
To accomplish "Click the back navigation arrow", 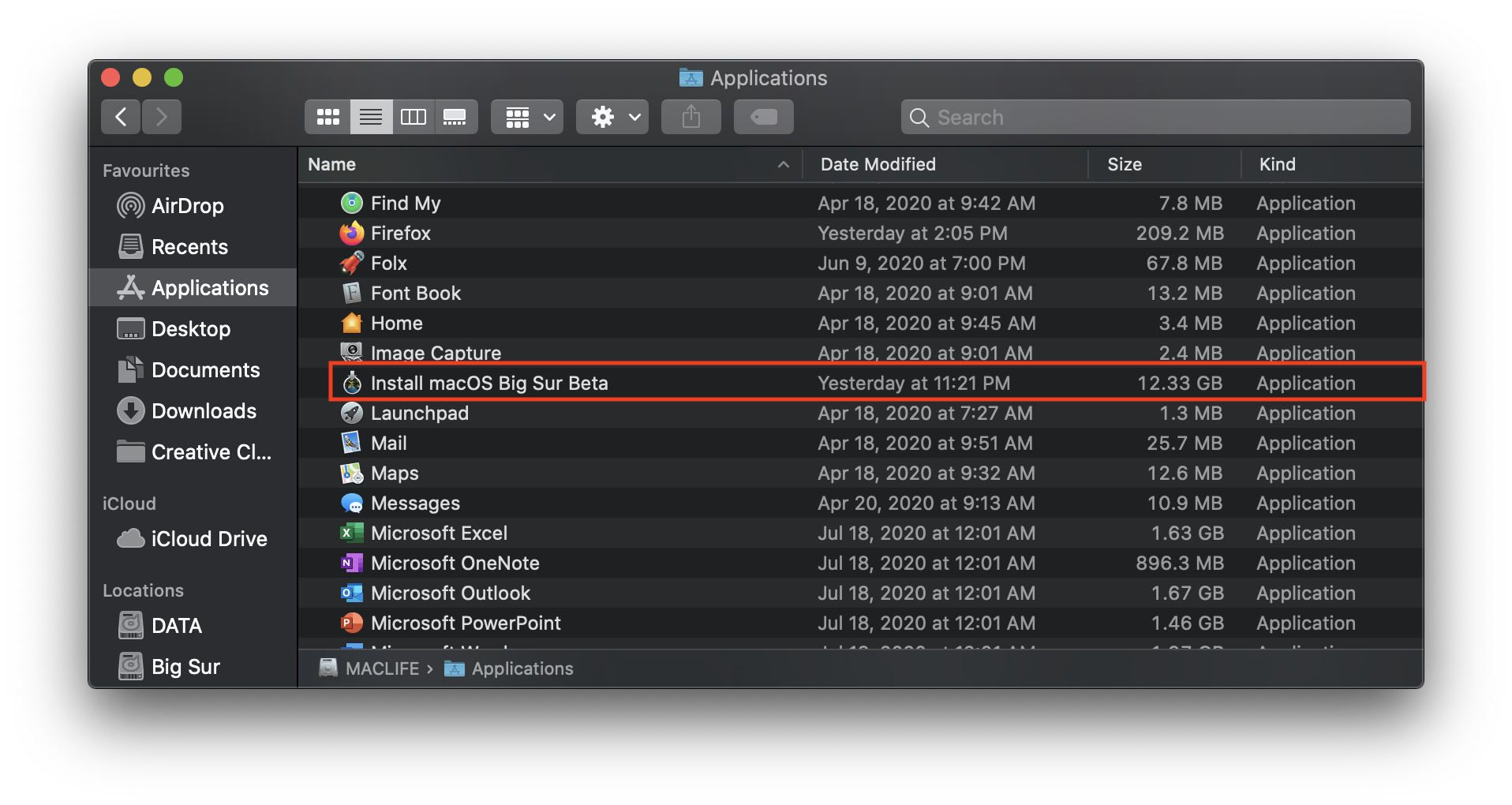I will tap(120, 116).
